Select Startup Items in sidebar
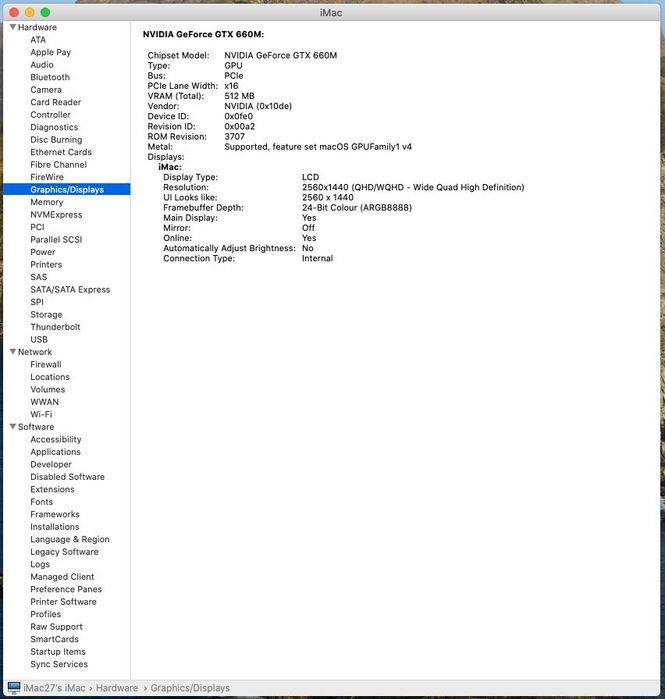Image resolution: width=665 pixels, height=699 pixels. click(x=58, y=651)
